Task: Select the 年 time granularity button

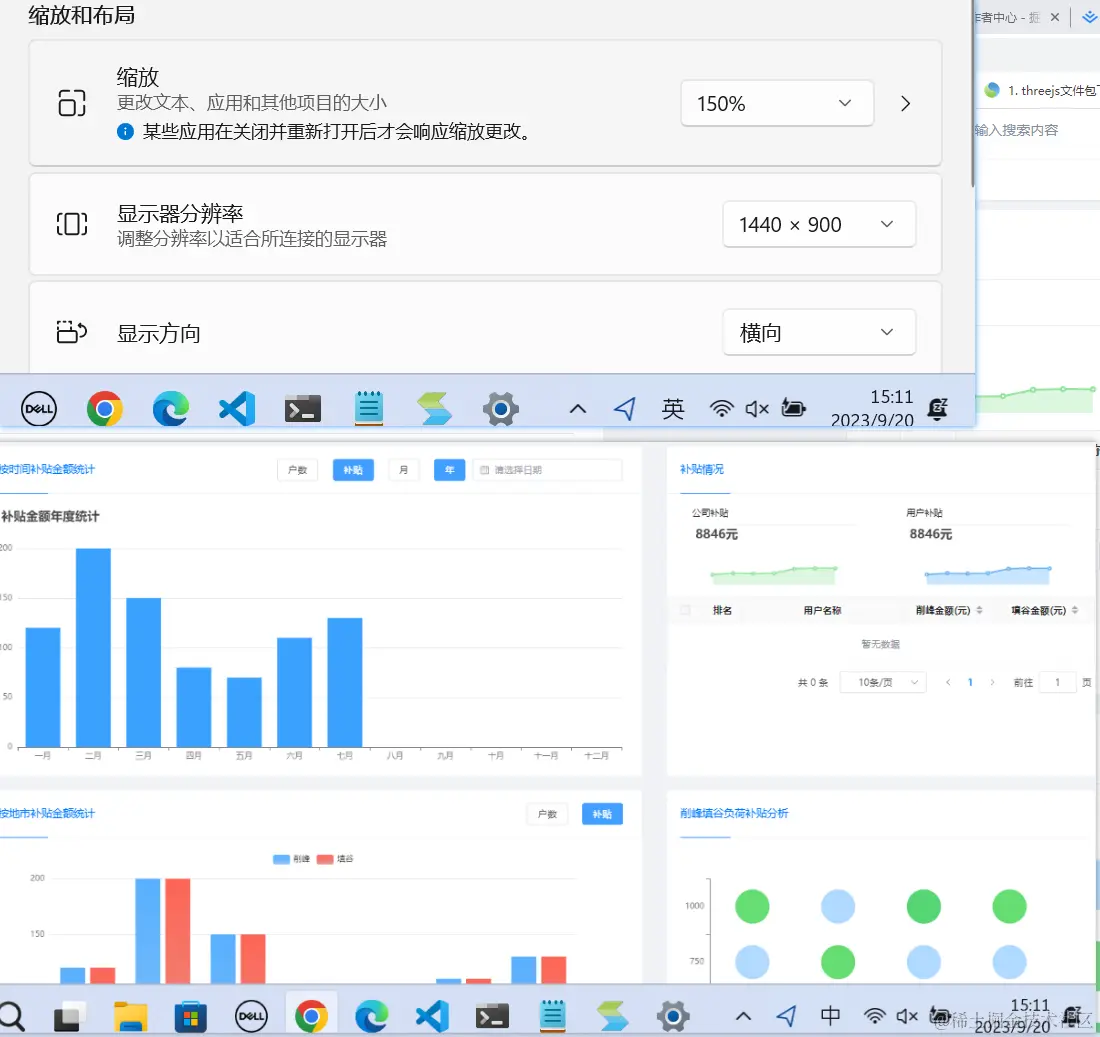Action: click(449, 470)
